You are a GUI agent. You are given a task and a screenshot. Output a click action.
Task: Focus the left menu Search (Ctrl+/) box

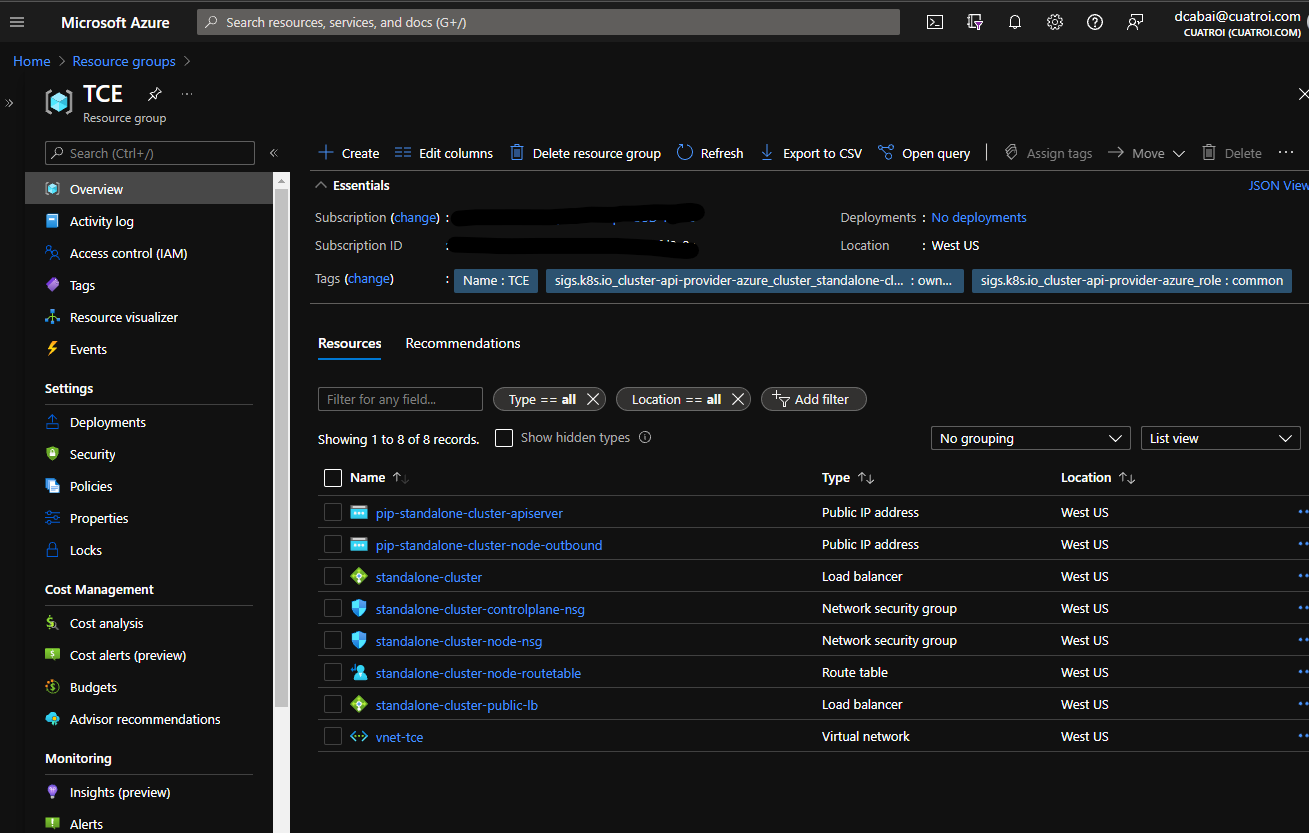click(x=150, y=153)
